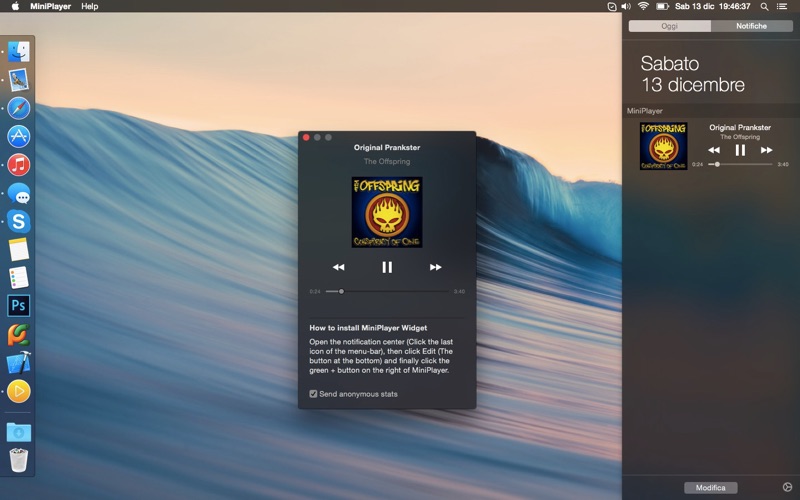
Task: Switch to the Notifiche tab
Action: (x=752, y=26)
